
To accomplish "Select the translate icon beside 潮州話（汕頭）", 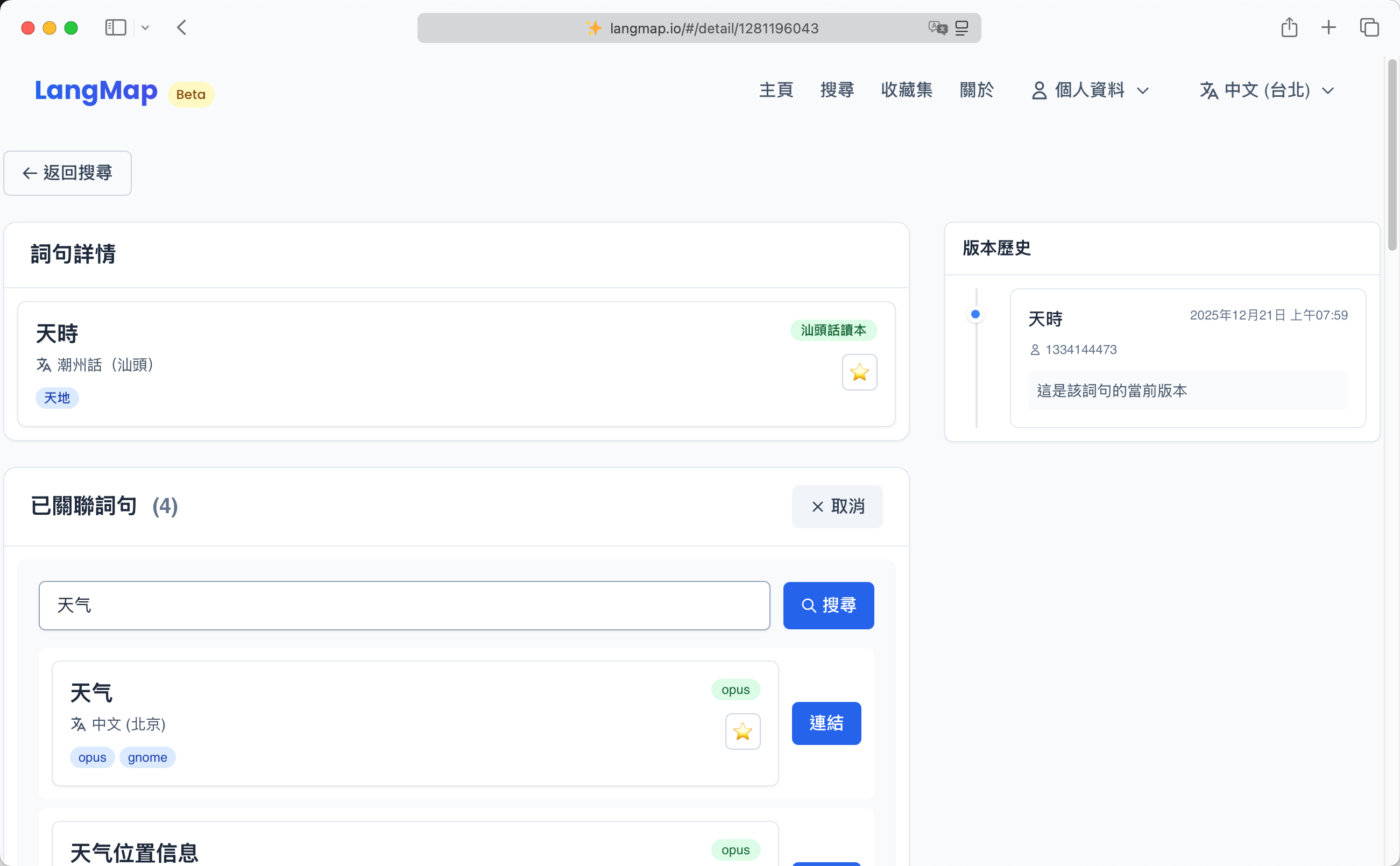I will [44, 365].
